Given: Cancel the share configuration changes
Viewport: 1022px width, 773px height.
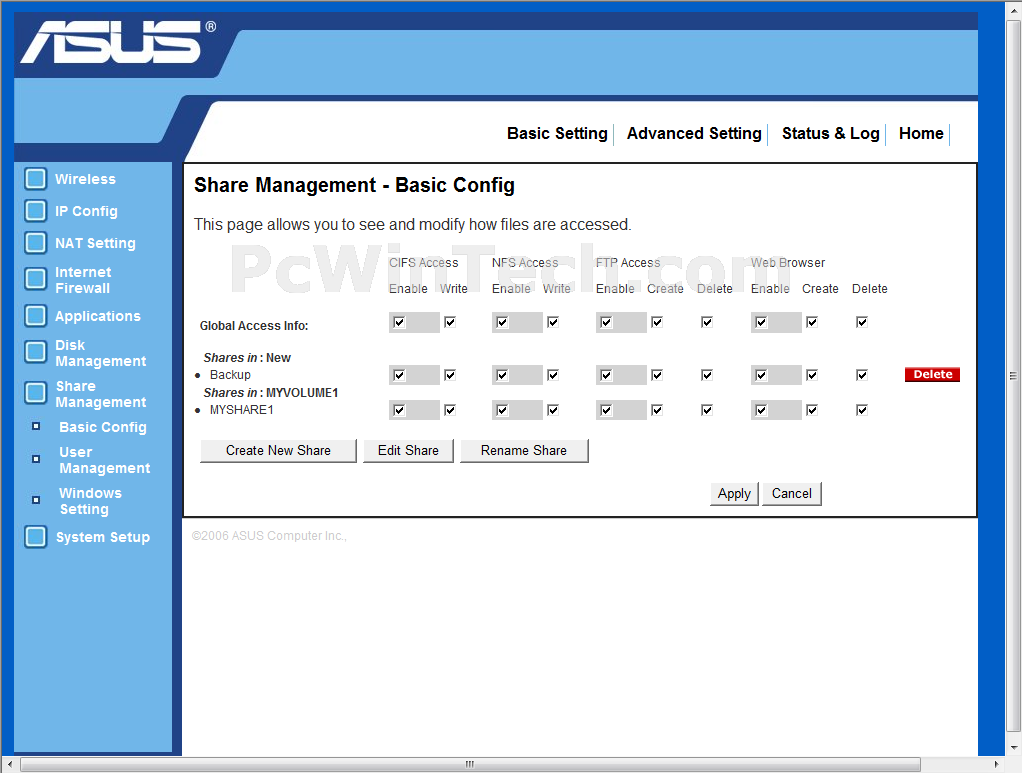Looking at the screenshot, I should [x=791, y=493].
